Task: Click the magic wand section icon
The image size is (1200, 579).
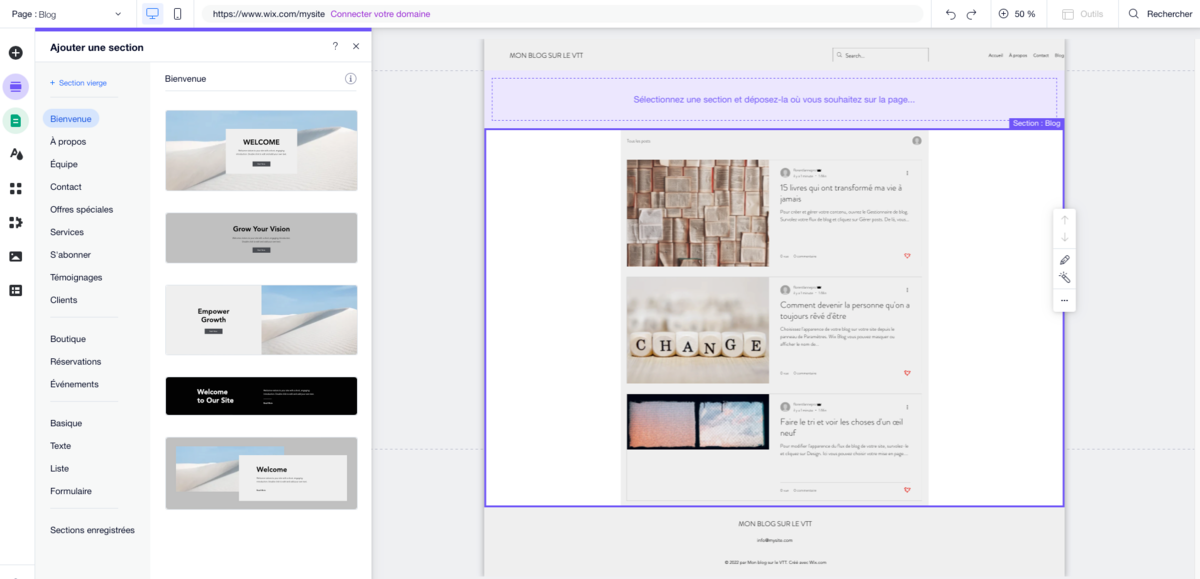Action: (1064, 278)
